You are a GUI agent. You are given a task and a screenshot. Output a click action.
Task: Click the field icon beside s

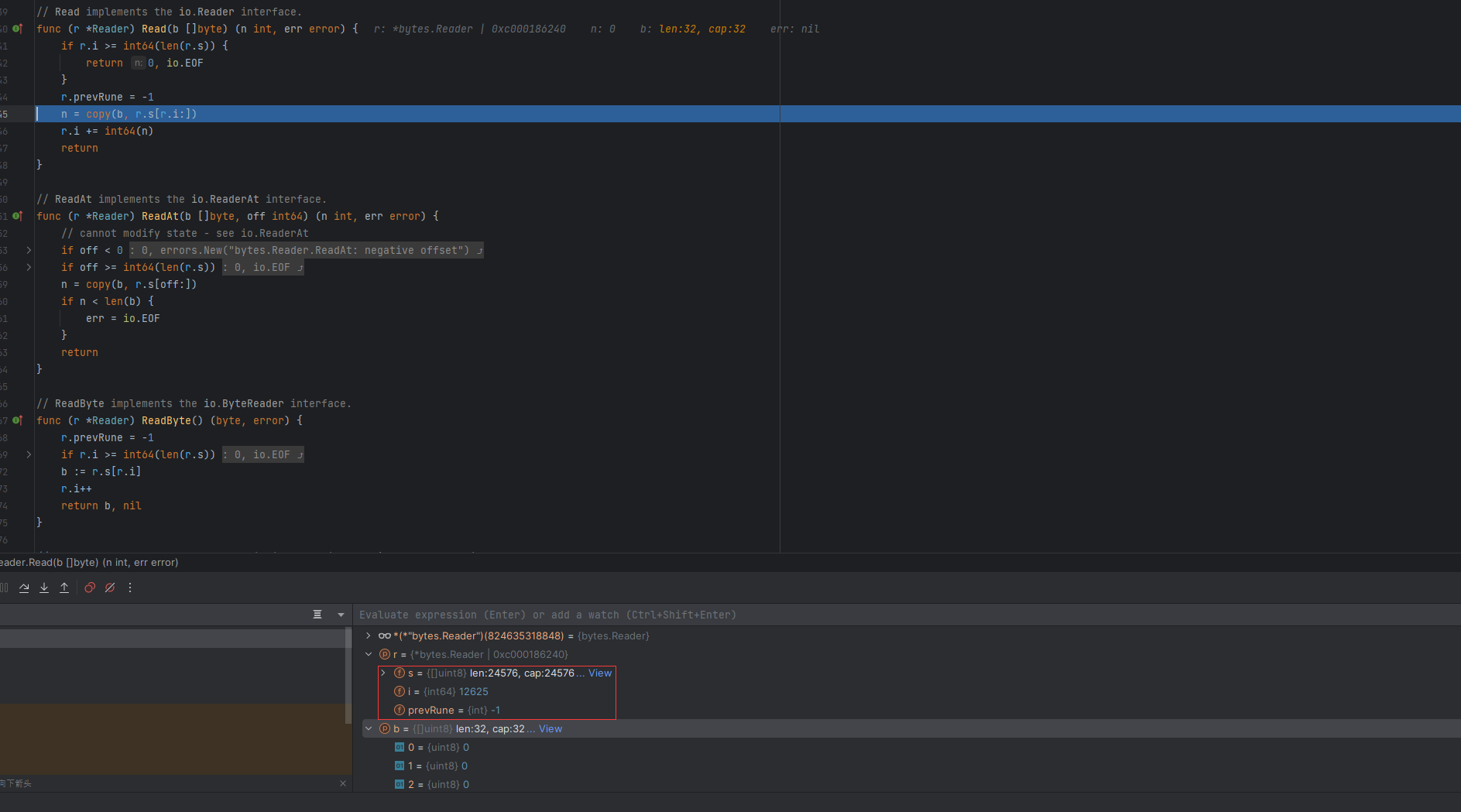tap(400, 673)
